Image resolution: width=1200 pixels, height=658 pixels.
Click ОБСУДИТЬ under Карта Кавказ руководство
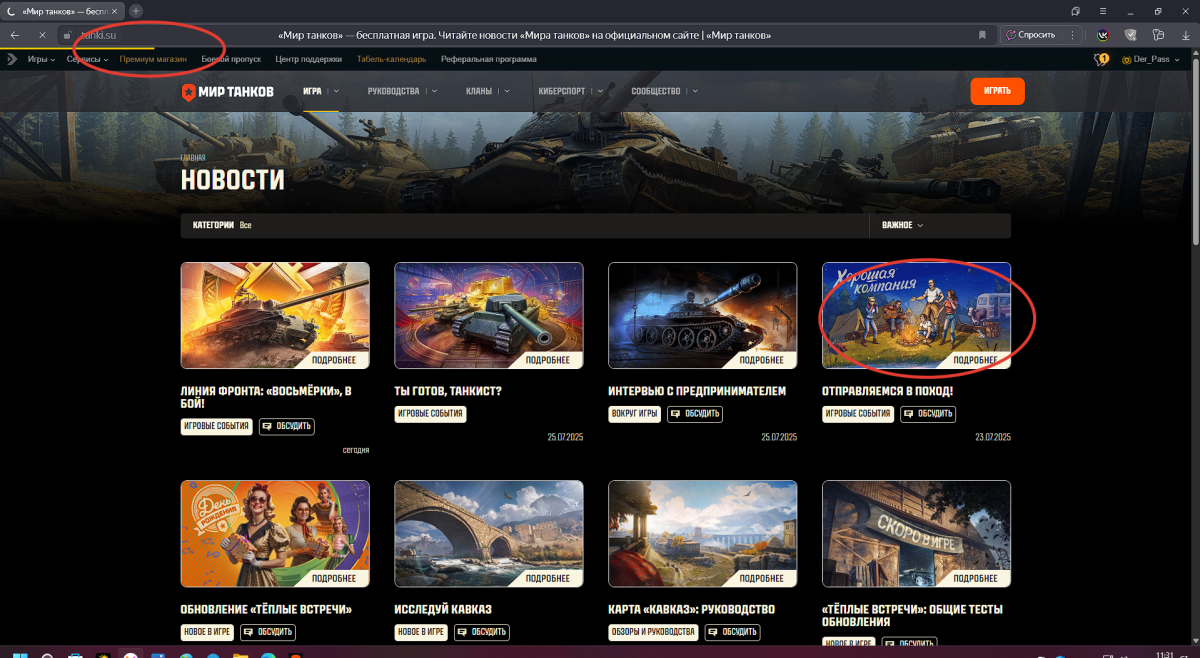[732, 632]
